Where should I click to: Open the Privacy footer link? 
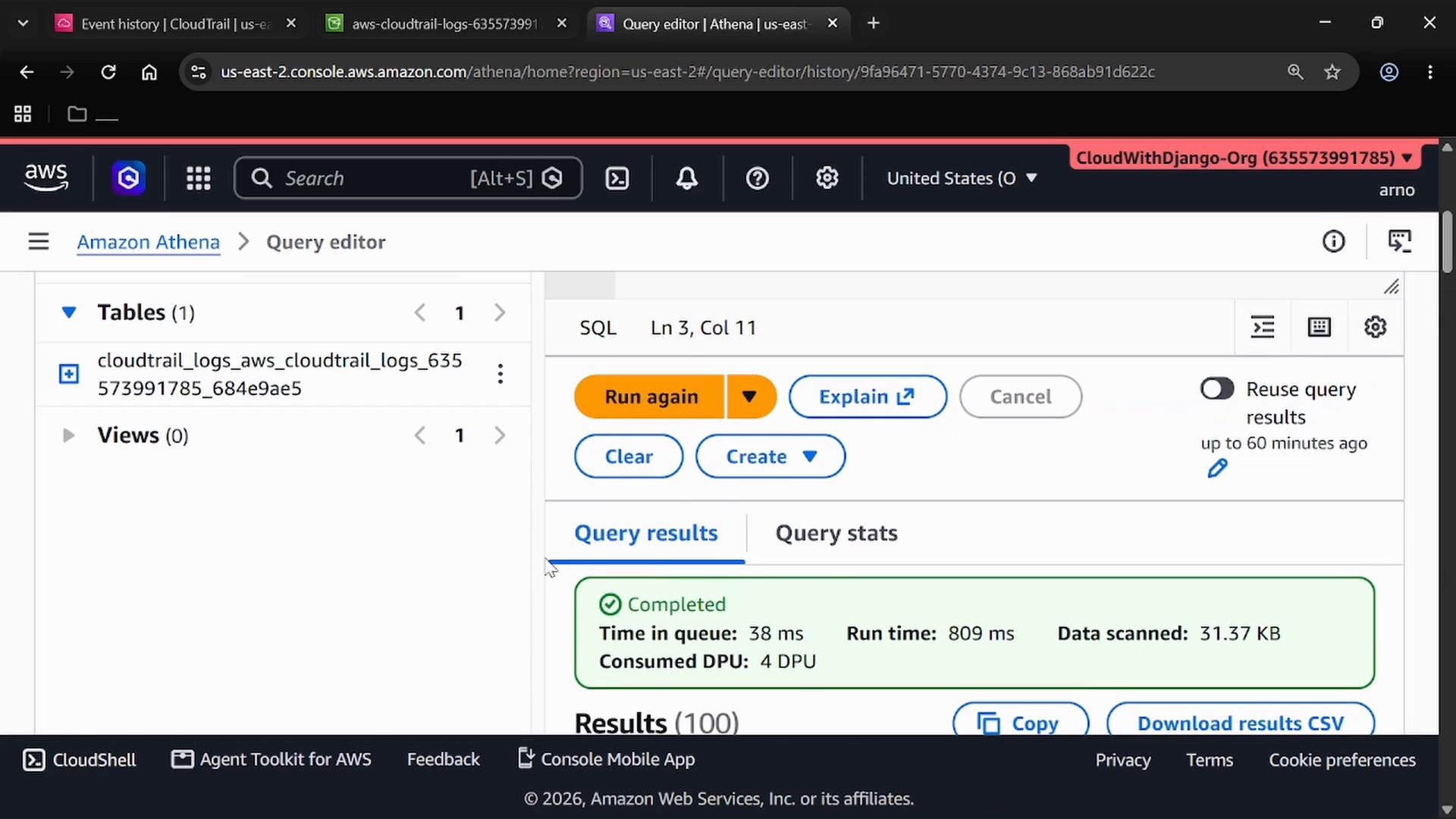1122,760
